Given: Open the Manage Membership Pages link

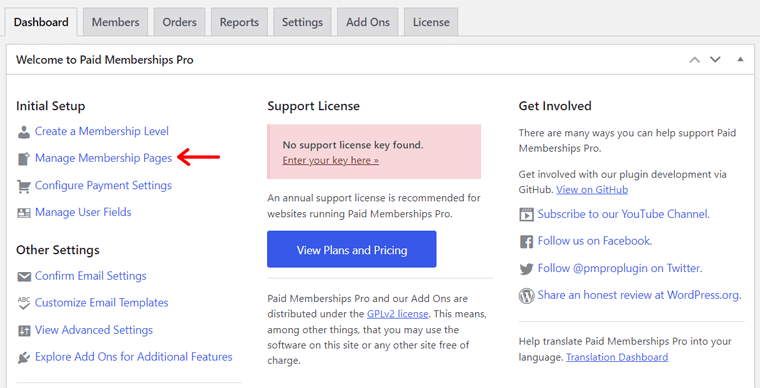Looking at the screenshot, I should tap(103, 158).
